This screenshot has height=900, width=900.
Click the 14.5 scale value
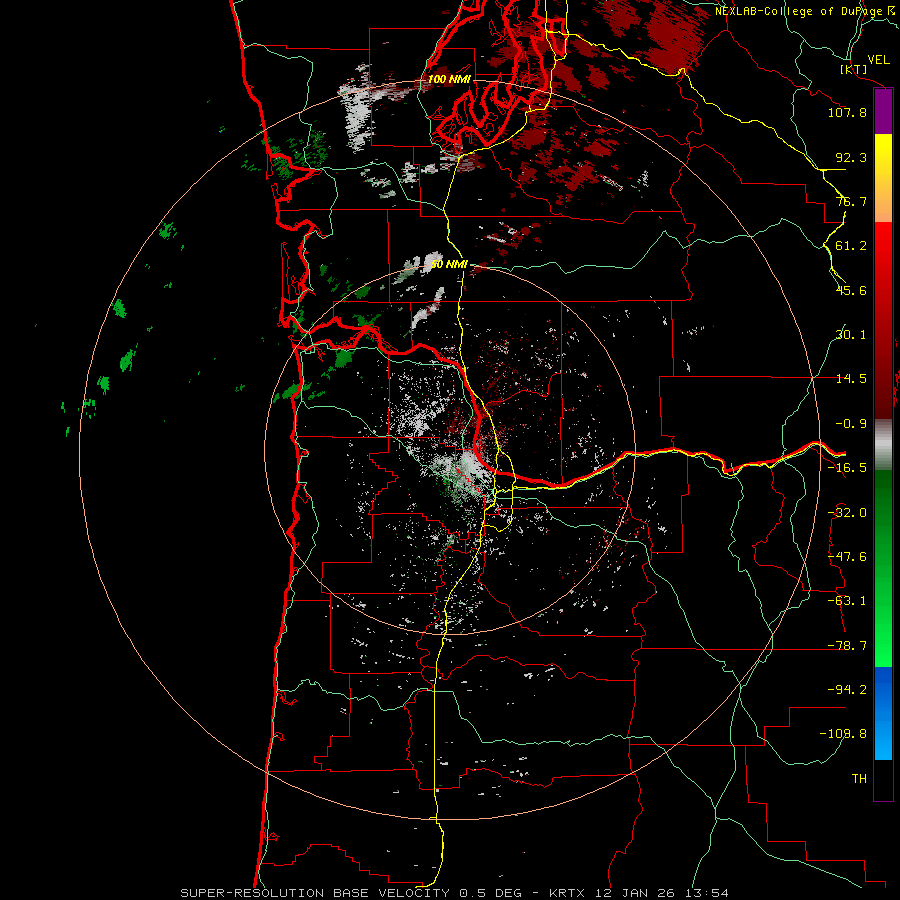click(x=851, y=379)
